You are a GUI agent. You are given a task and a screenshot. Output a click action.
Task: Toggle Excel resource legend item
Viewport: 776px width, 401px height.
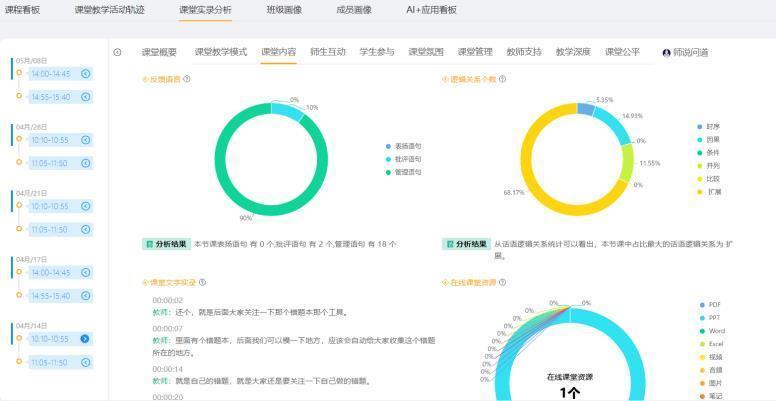712,344
